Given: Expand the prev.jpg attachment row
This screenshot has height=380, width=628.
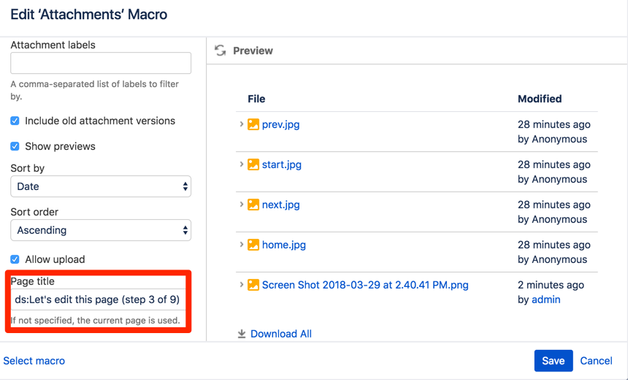Looking at the screenshot, I should 242,124.
